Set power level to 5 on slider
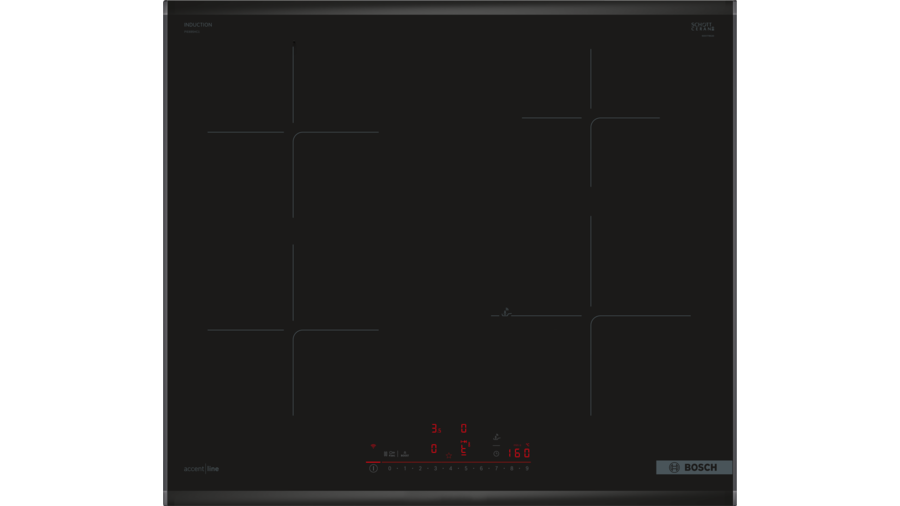The height and width of the screenshot is (506, 900). [465, 468]
